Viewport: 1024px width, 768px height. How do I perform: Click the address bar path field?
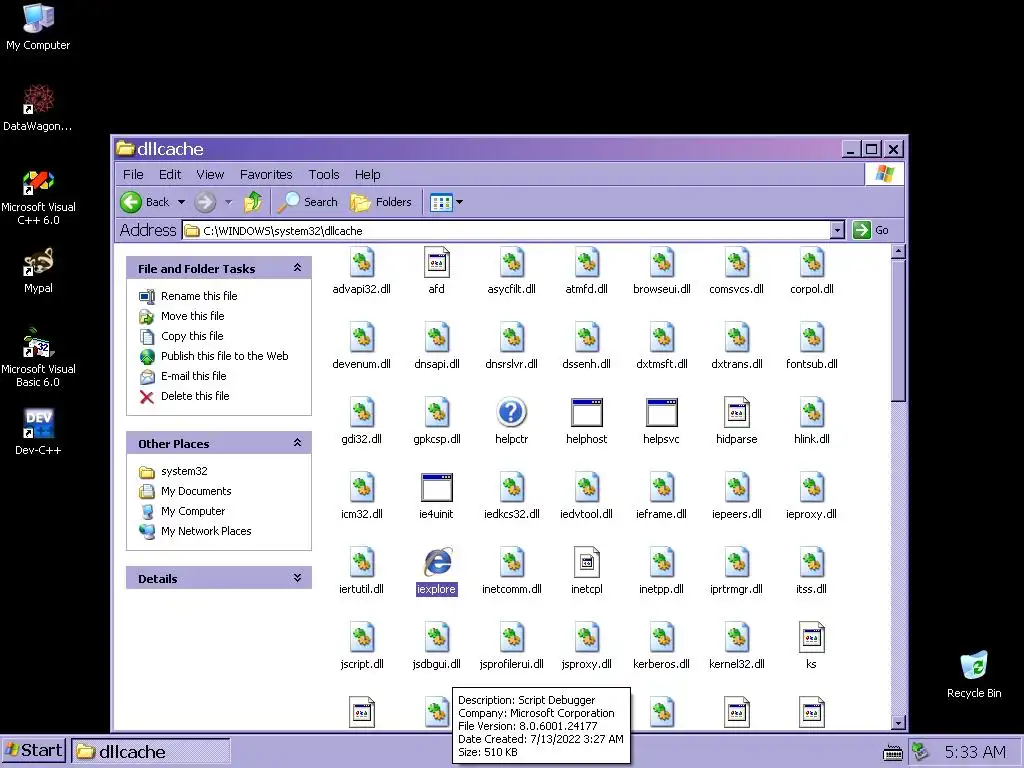point(507,231)
